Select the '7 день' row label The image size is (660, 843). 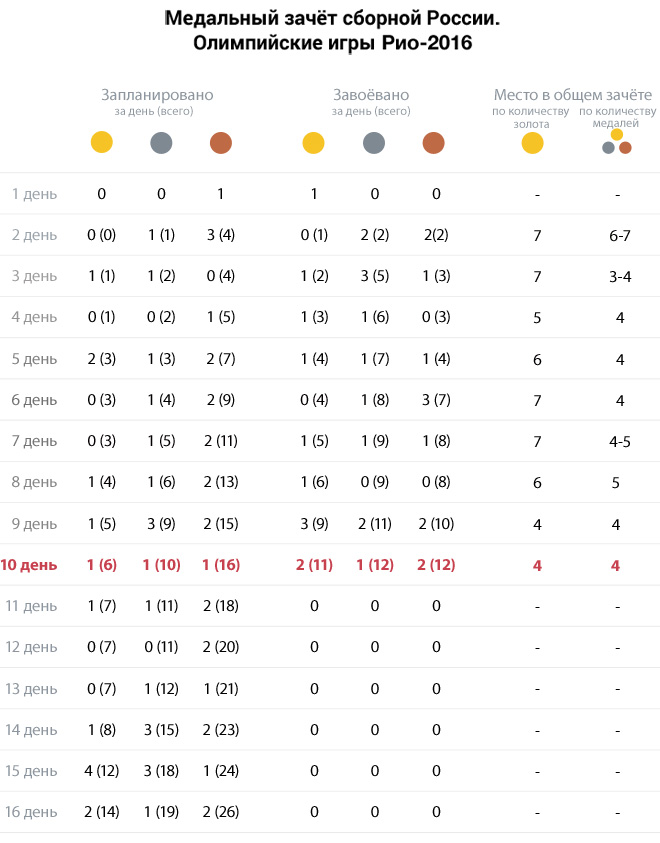coord(34,441)
